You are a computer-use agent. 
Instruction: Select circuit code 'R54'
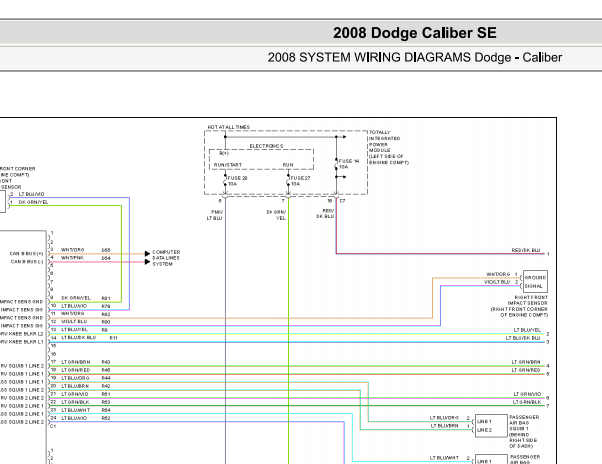pos(106,410)
